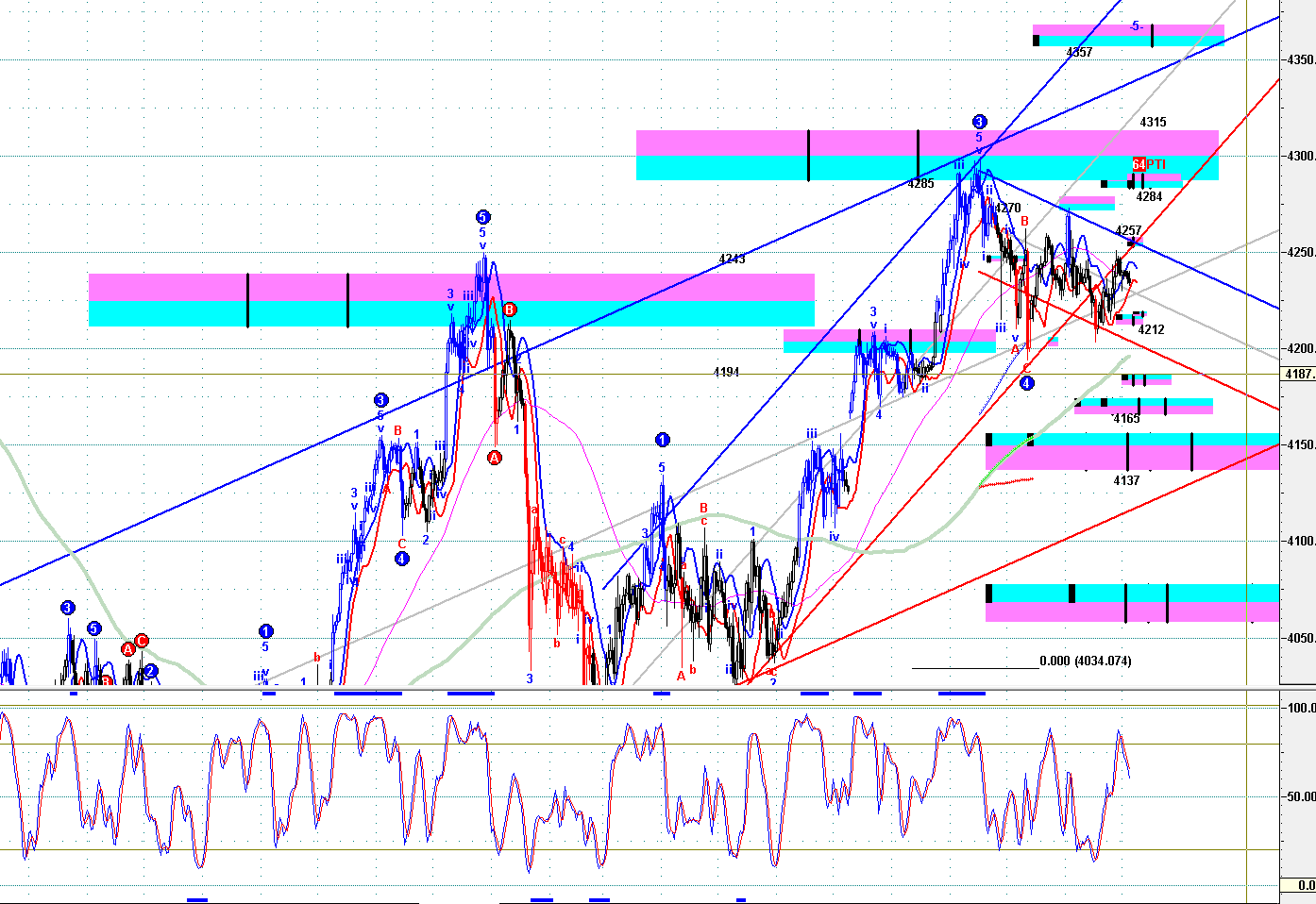Image resolution: width=1316 pixels, height=904 pixels.
Task: Select the 4250 price axis label
Action: coord(1301,253)
